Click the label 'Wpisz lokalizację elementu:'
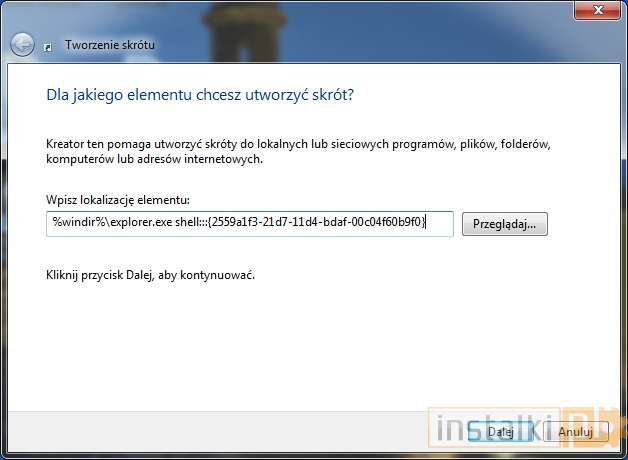Viewport: 628px width, 460px height. tap(118, 200)
